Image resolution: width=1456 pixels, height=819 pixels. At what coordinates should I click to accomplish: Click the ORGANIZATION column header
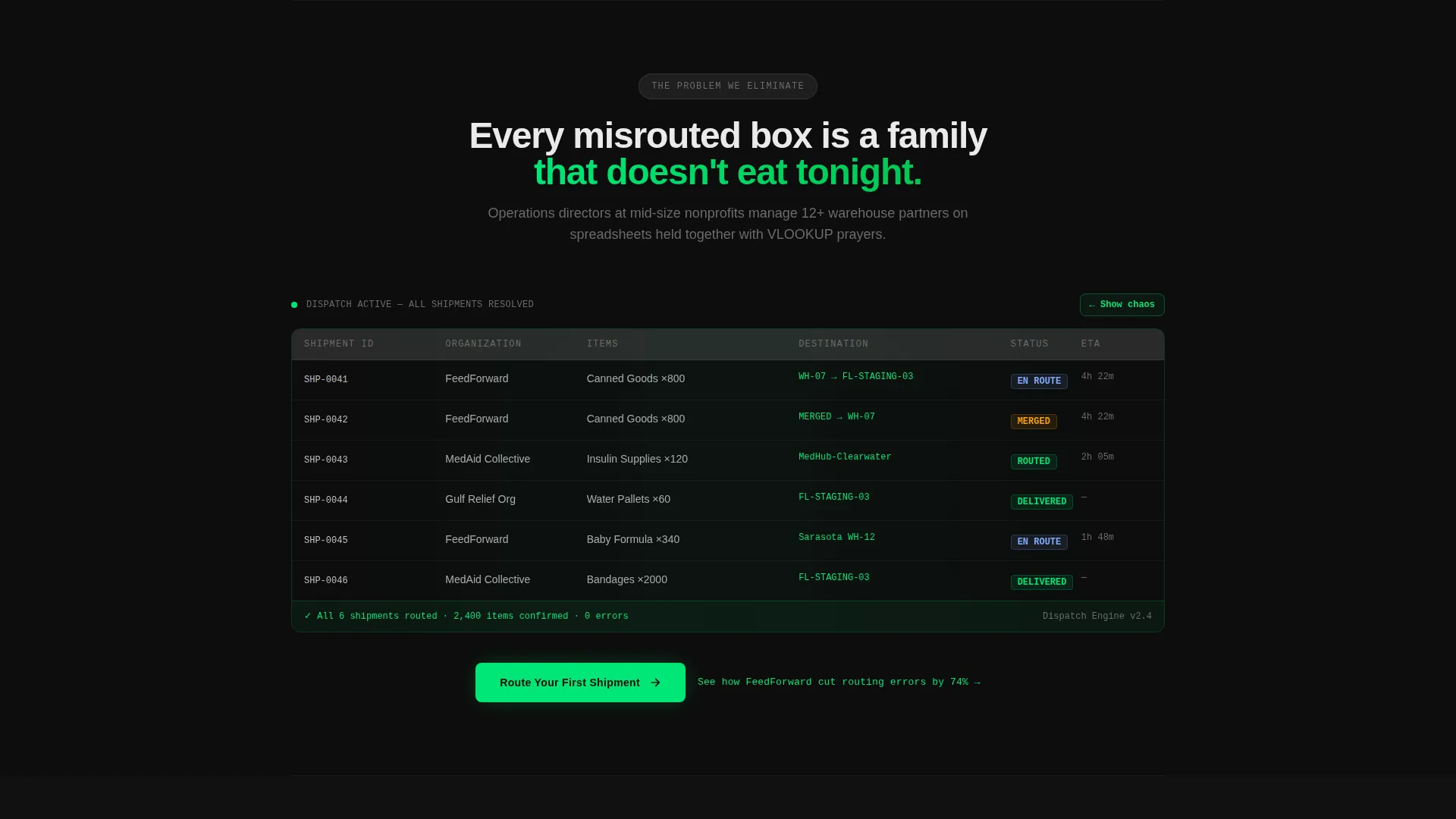coord(483,344)
